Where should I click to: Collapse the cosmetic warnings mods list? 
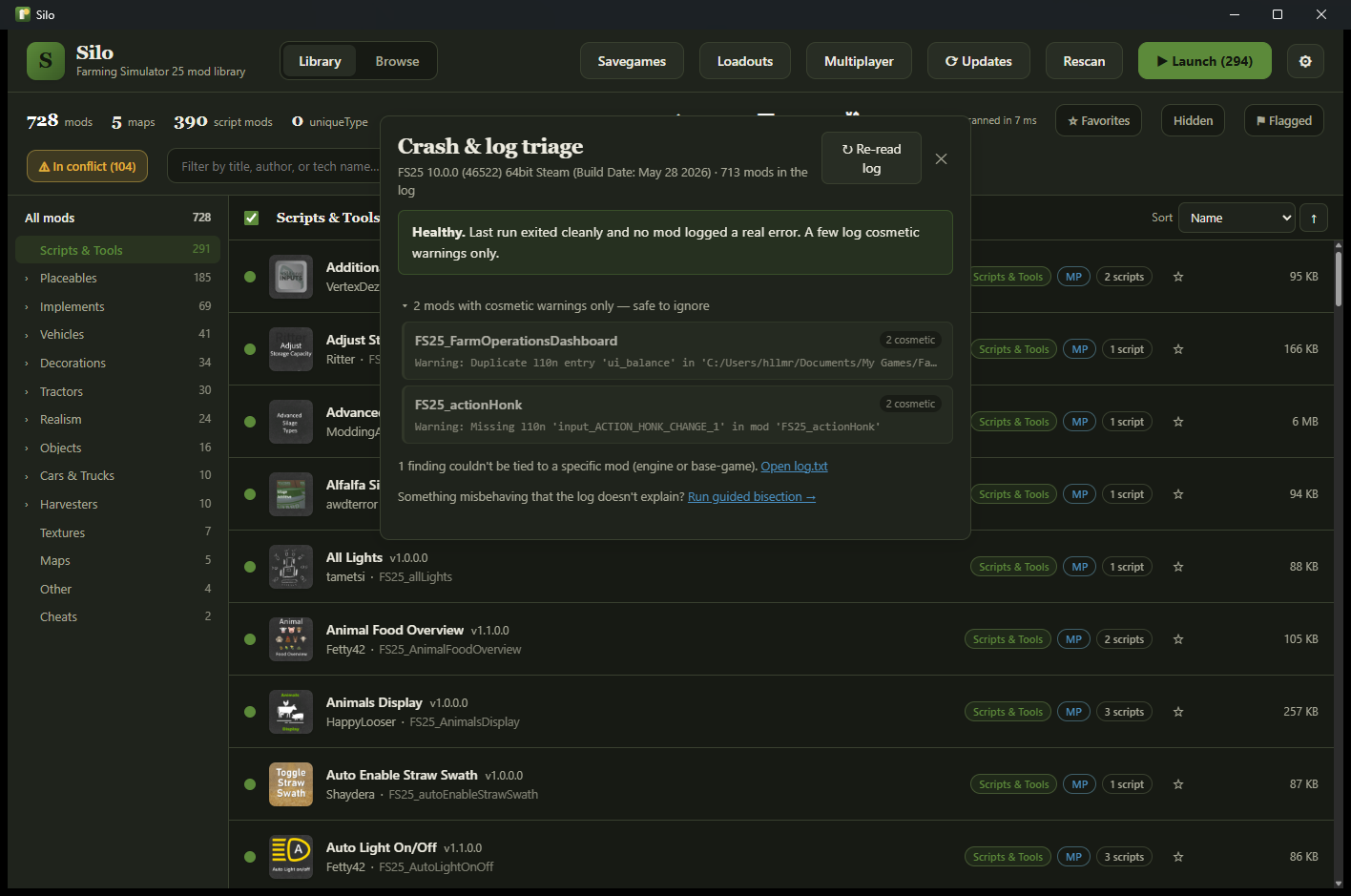[405, 306]
